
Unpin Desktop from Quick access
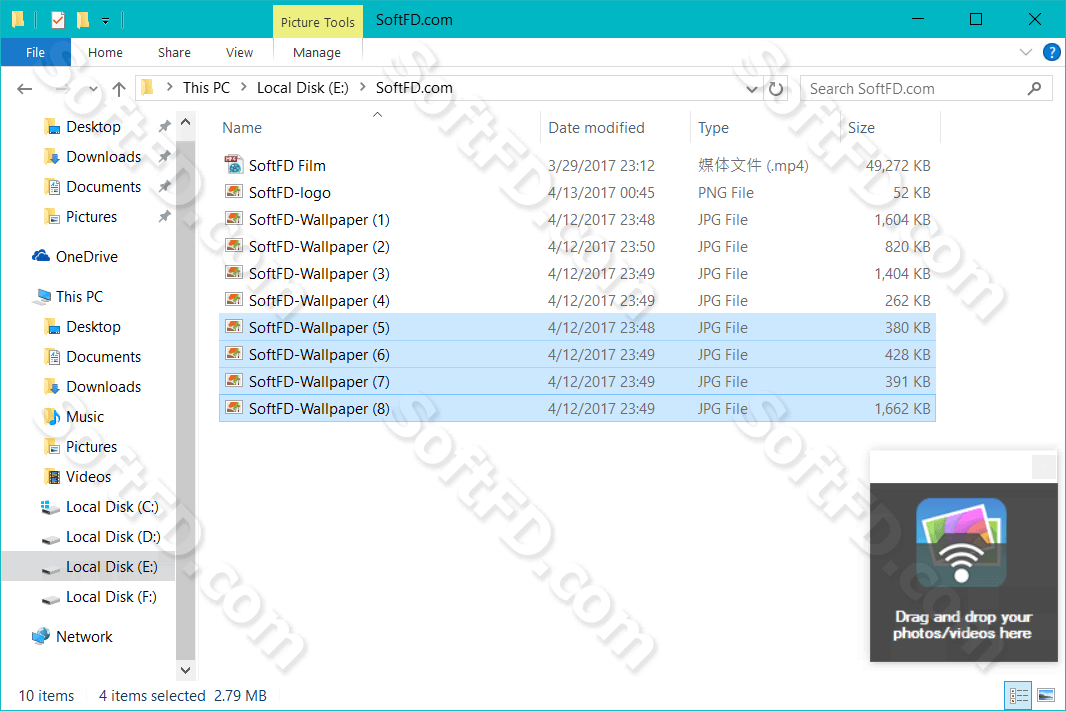pyautogui.click(x=164, y=126)
